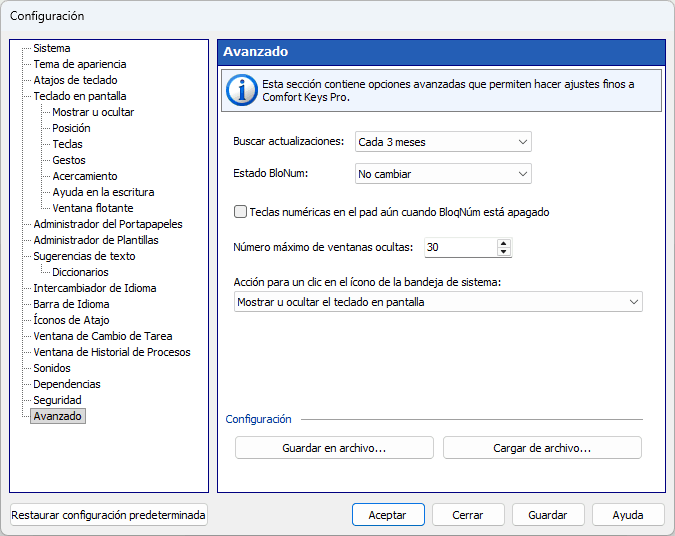Confirm with the Aceptar button
Screen dimensions: 675x536
(388, 515)
